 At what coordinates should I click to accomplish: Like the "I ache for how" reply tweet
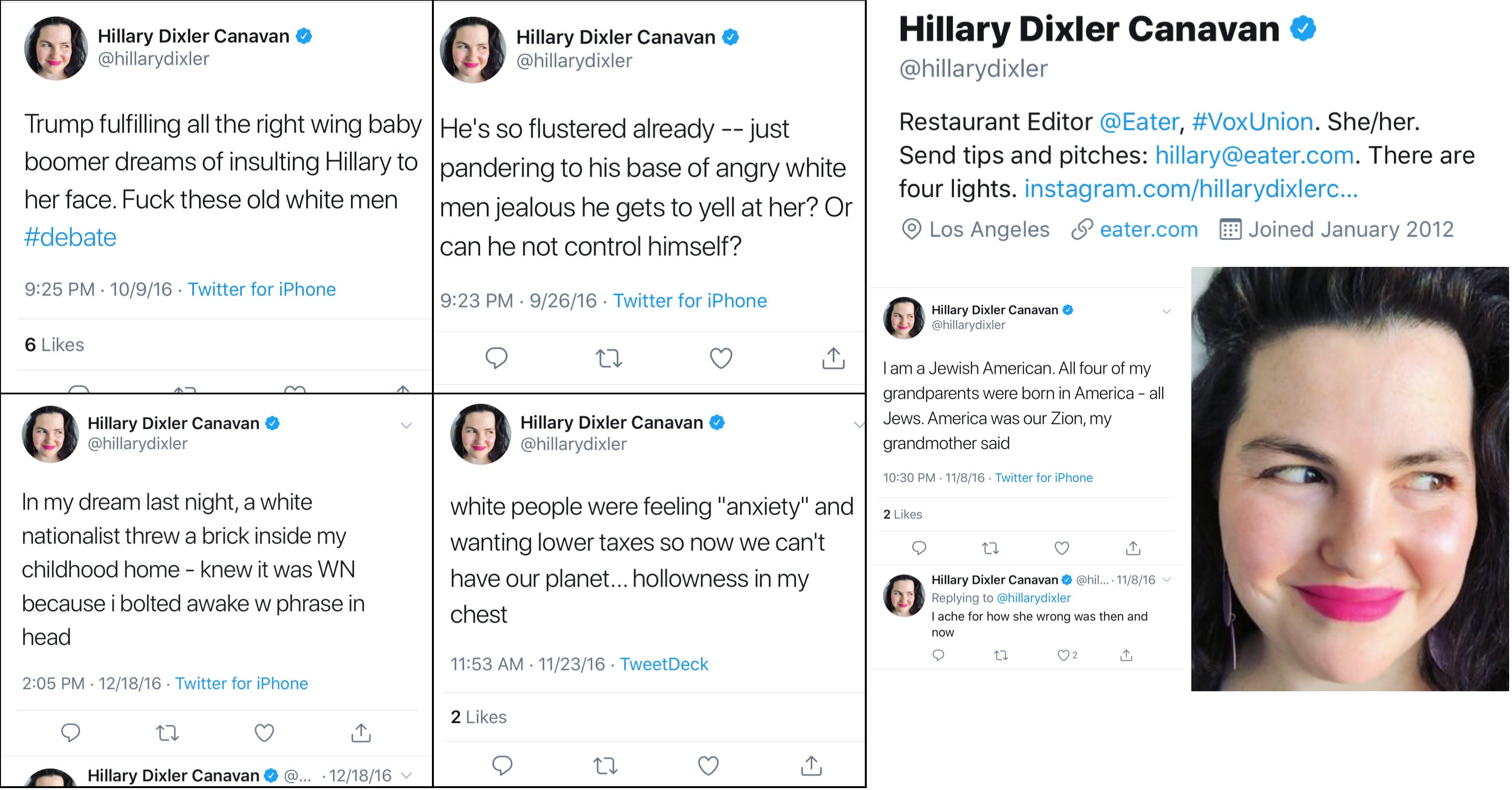(x=1063, y=655)
